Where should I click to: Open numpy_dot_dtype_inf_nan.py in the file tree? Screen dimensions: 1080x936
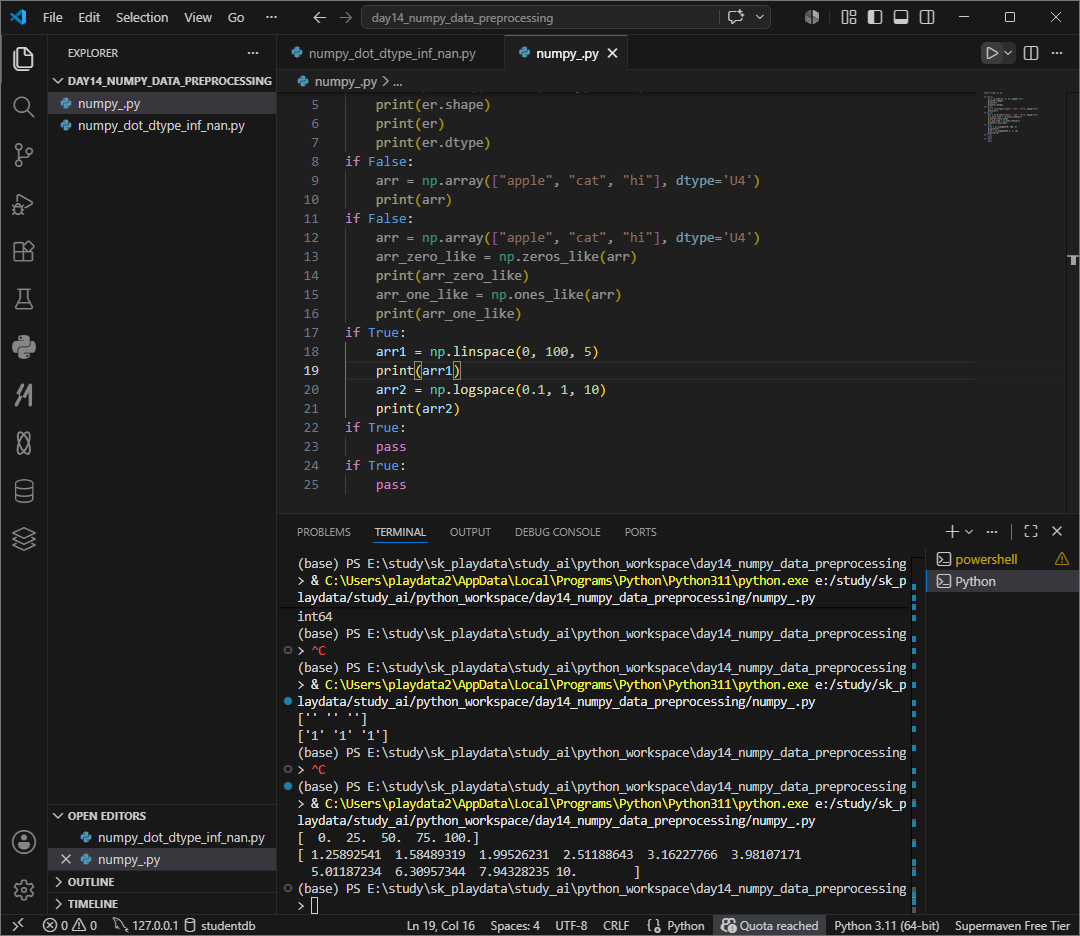(x=163, y=125)
